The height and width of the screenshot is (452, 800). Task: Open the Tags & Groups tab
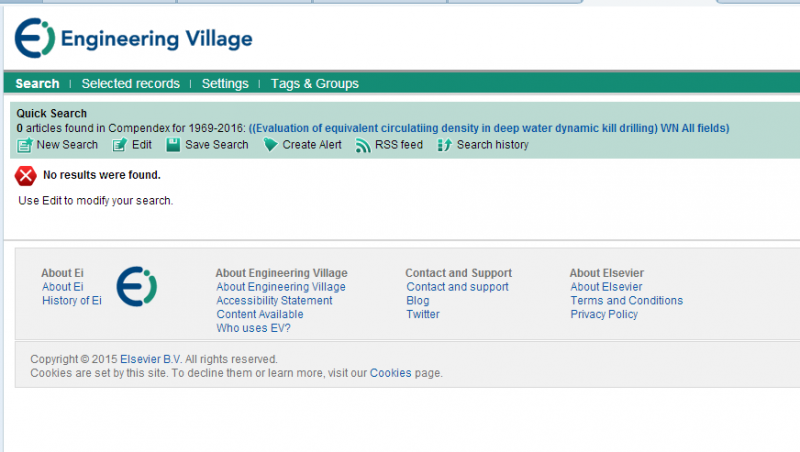315,83
